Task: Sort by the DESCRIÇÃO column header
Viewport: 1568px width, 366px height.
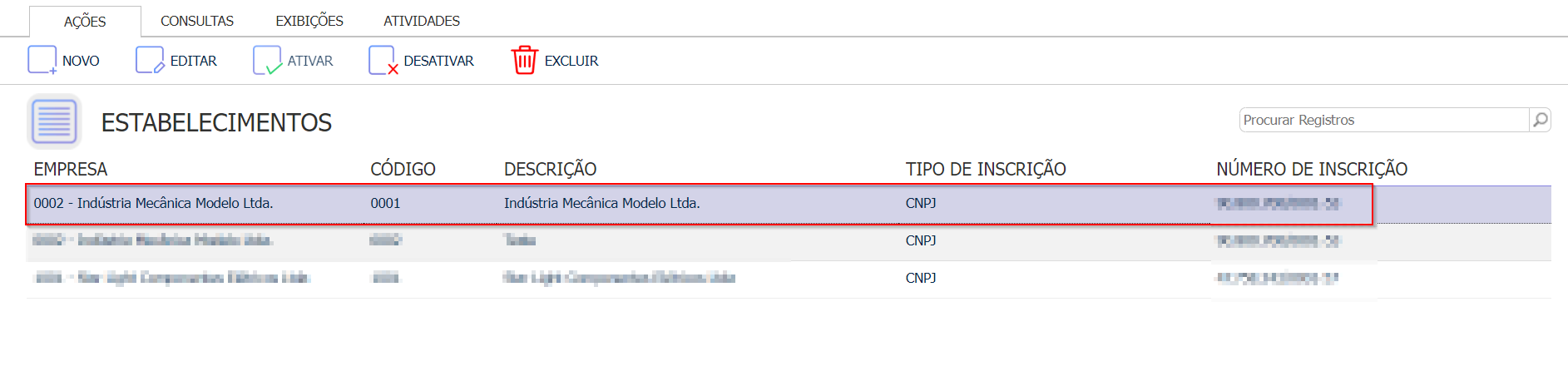Action: coord(550,169)
